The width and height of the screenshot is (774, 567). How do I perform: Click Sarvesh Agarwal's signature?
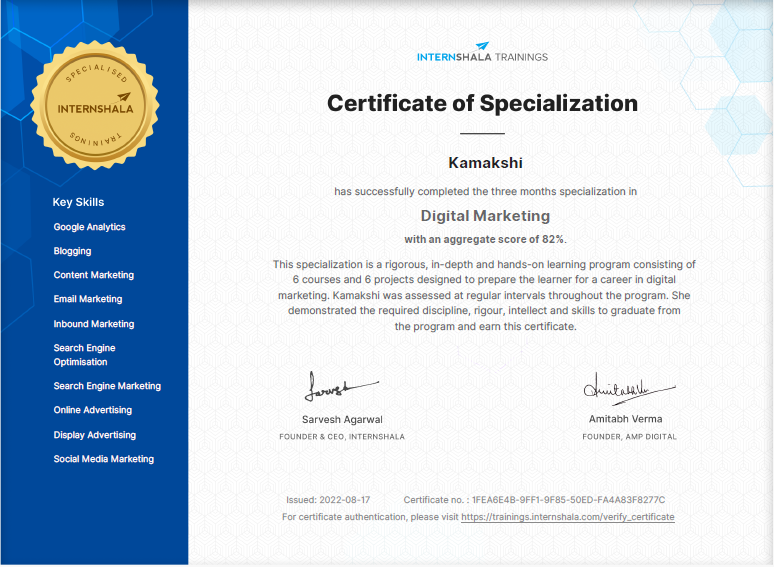[342, 386]
